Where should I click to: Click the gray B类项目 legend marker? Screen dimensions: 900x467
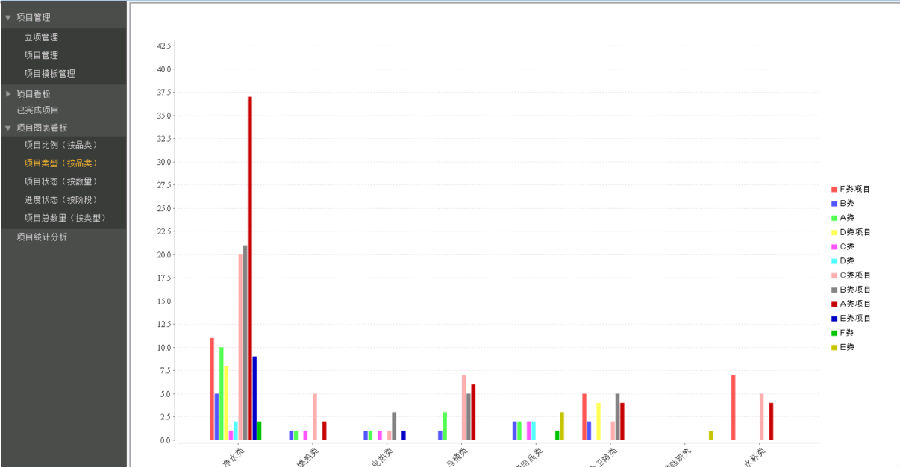click(834, 289)
